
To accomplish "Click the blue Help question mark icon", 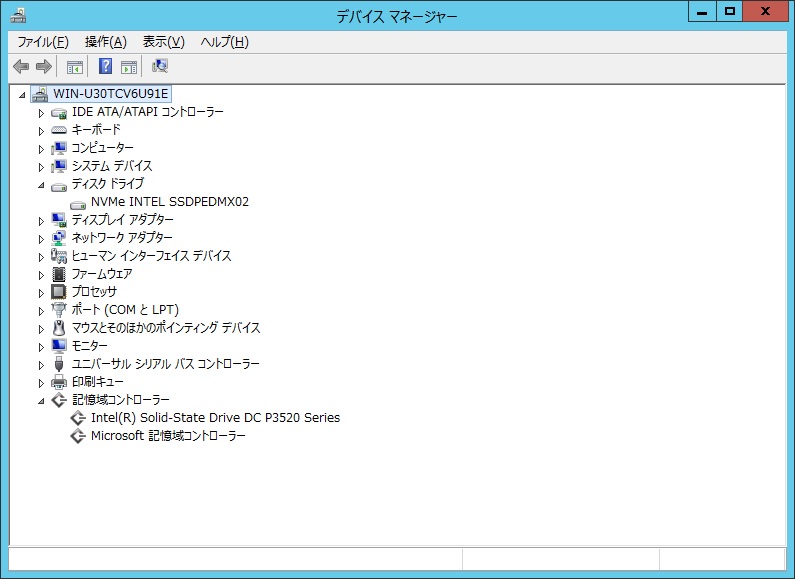I will [105, 67].
